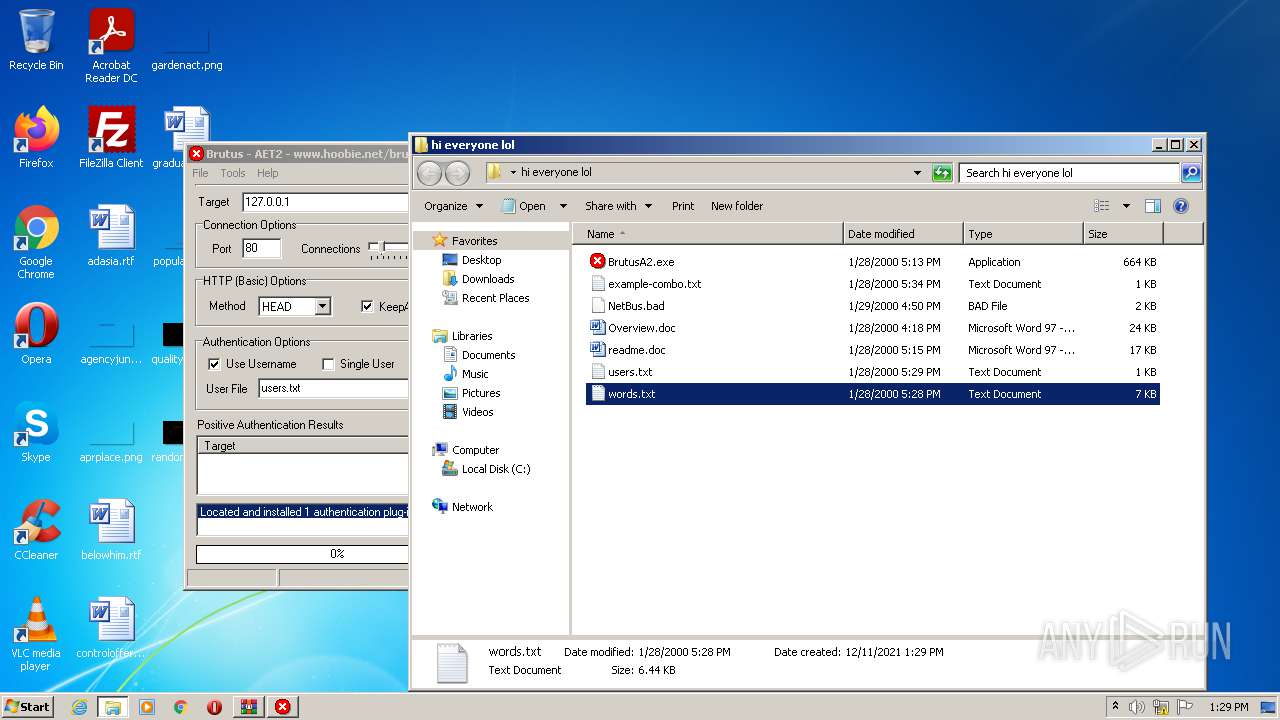Sort files by Date modified column
1280x720 pixels.
point(903,234)
